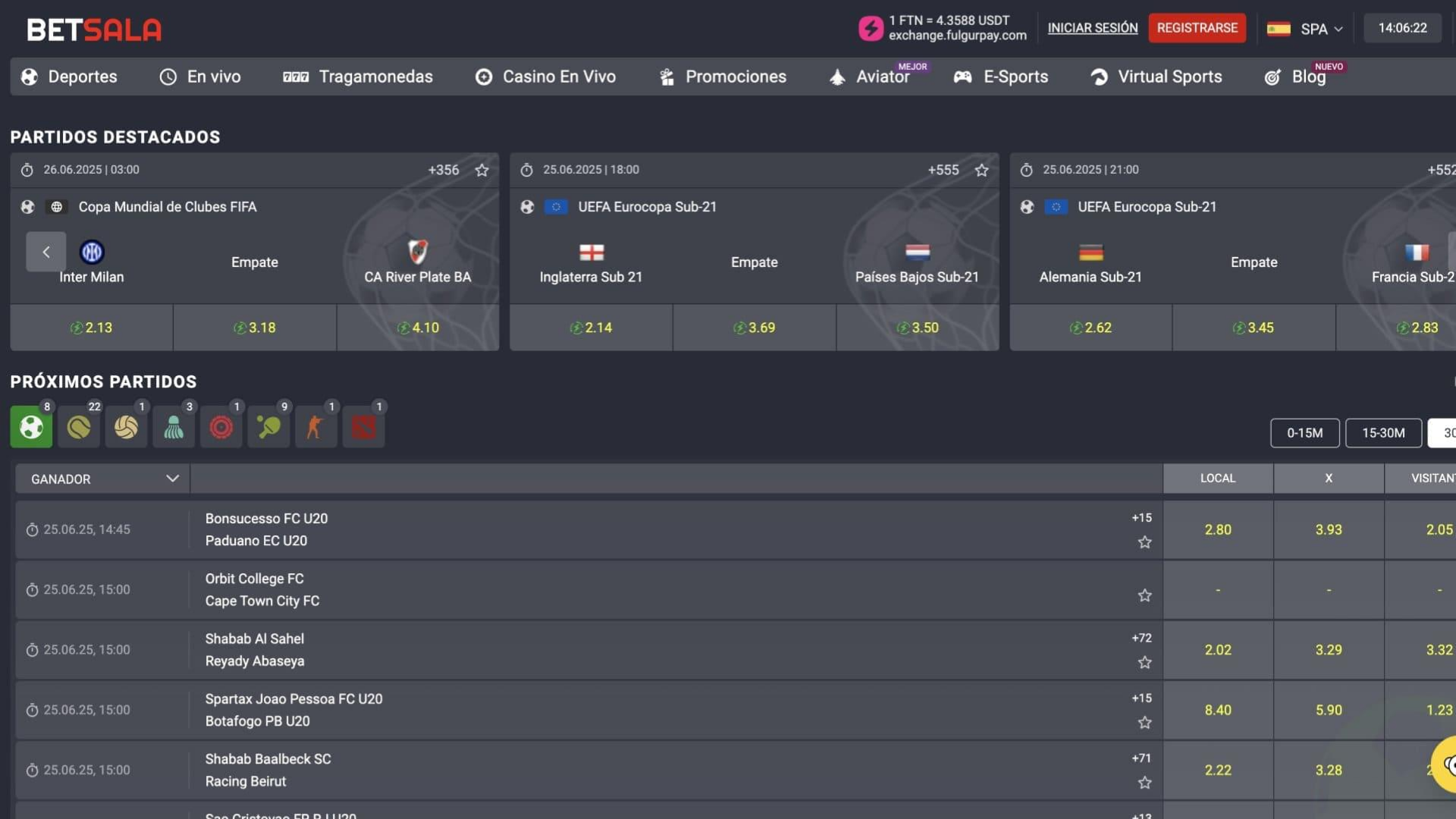
Task: Click the Inter Milan club crest
Action: click(92, 251)
